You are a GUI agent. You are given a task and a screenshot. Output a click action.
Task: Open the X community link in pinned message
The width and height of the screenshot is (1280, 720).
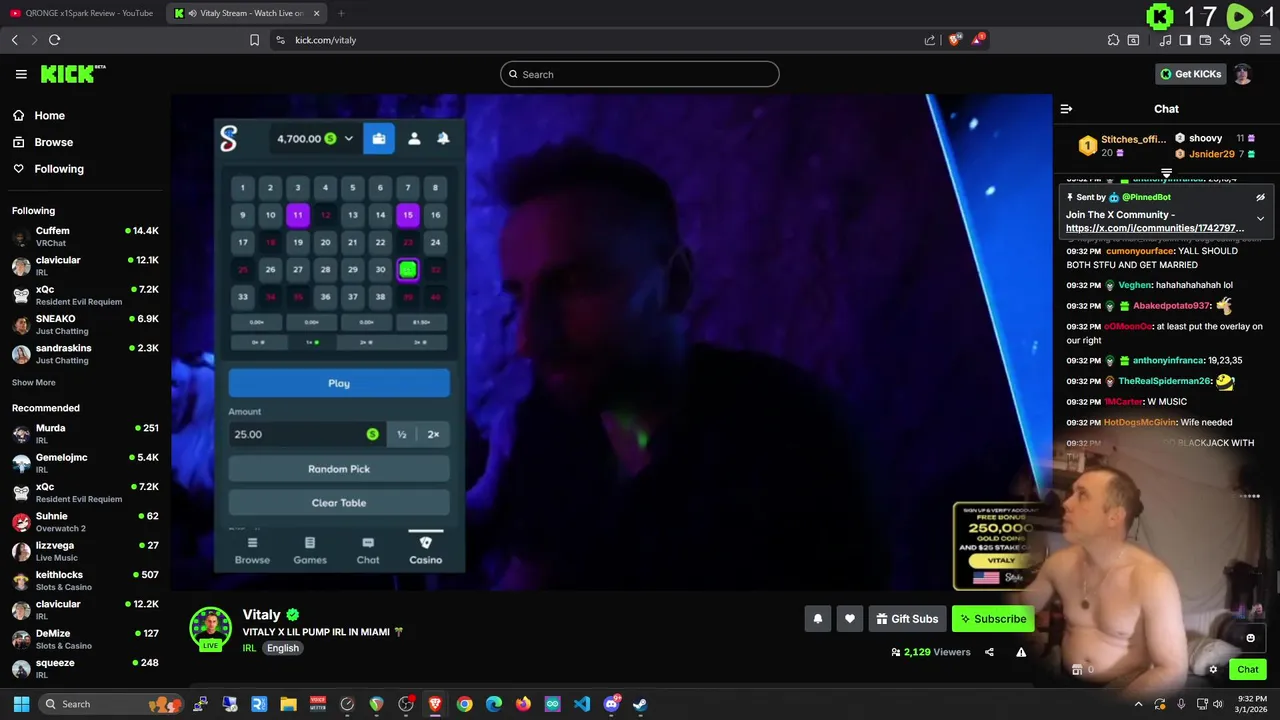(x=1155, y=228)
